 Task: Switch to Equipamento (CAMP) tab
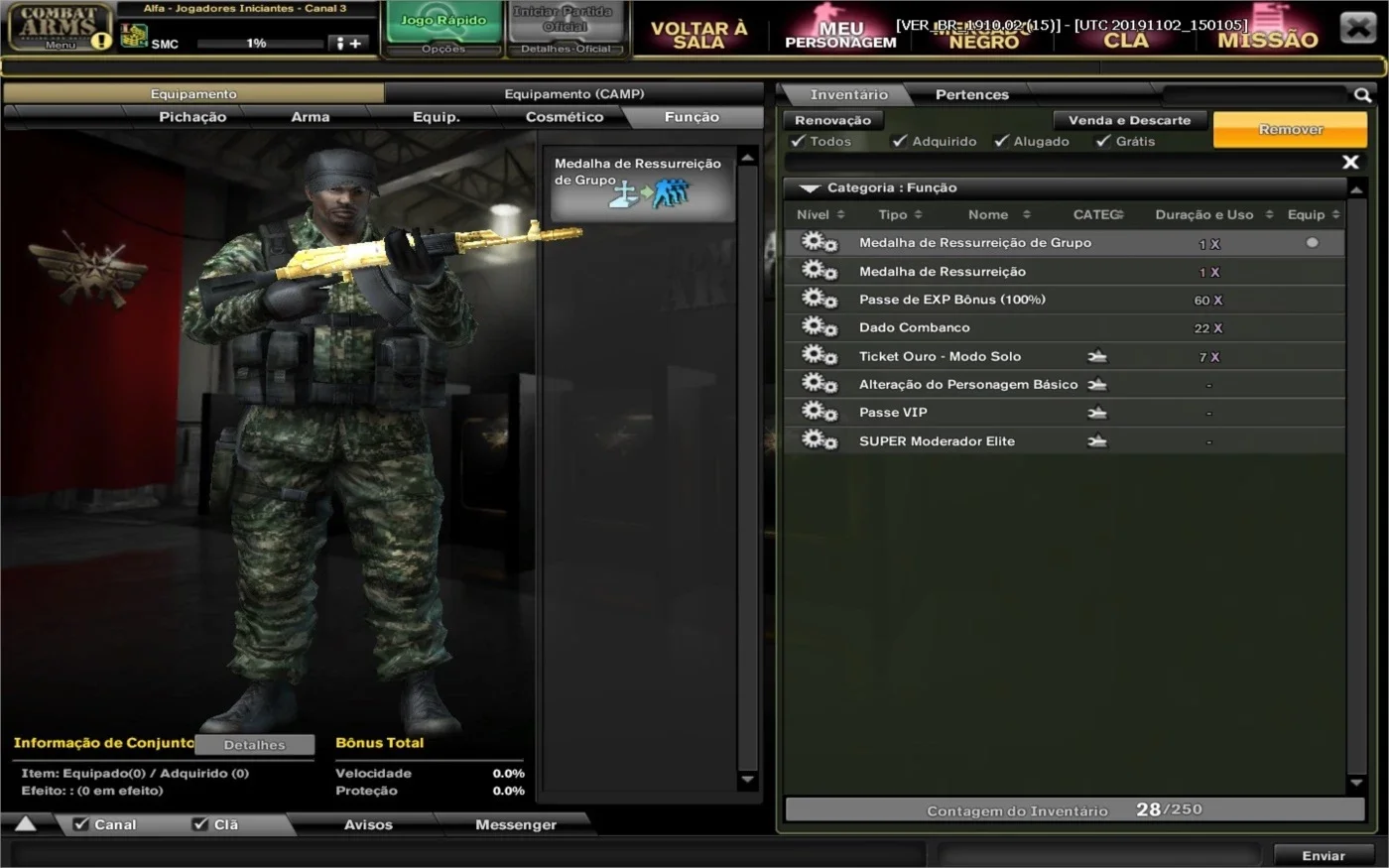[573, 93]
